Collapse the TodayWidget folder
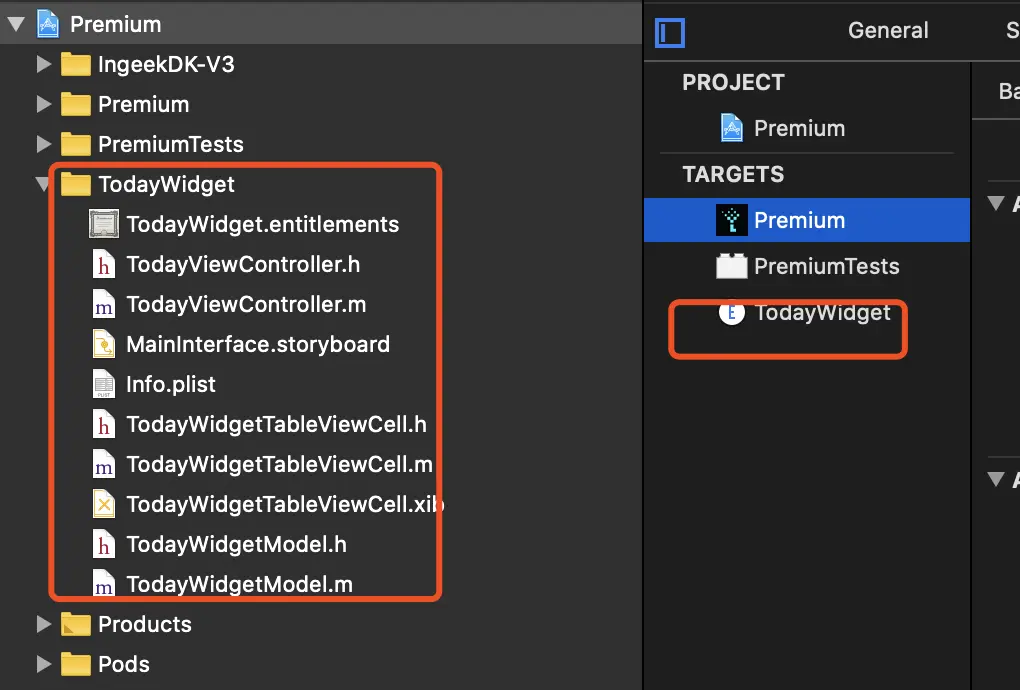The height and width of the screenshot is (690, 1020). [x=43, y=184]
